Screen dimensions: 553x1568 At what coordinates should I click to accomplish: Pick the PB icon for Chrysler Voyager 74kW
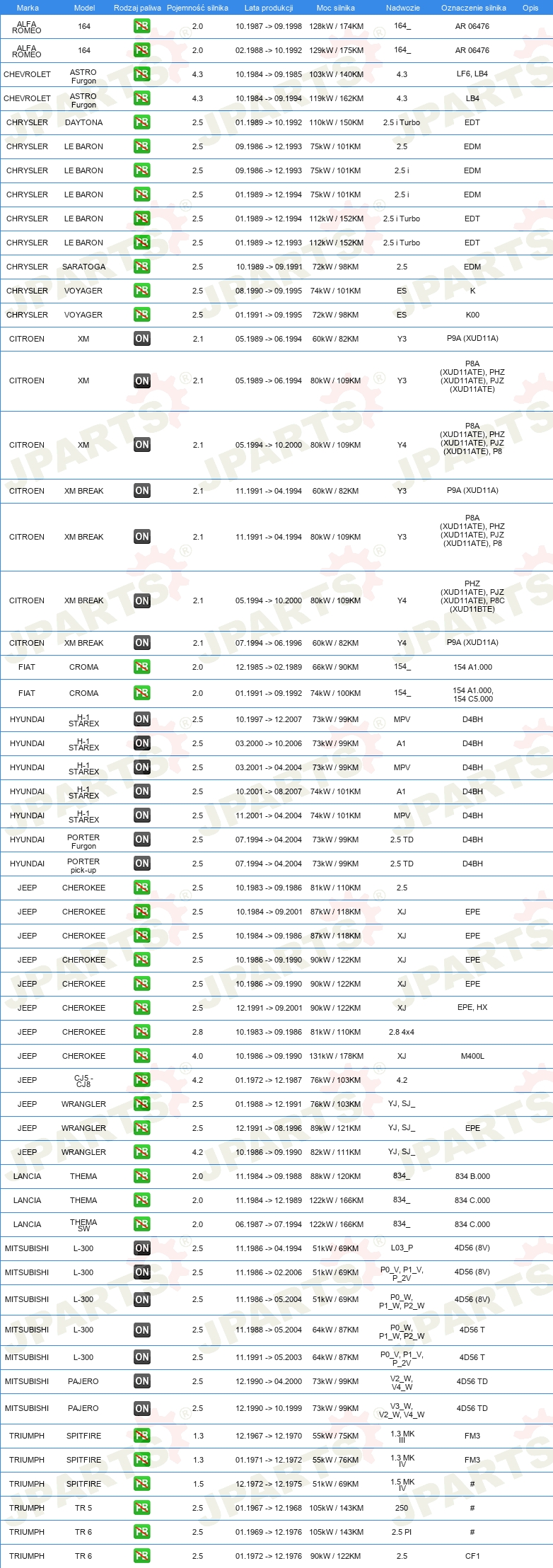tap(141, 291)
